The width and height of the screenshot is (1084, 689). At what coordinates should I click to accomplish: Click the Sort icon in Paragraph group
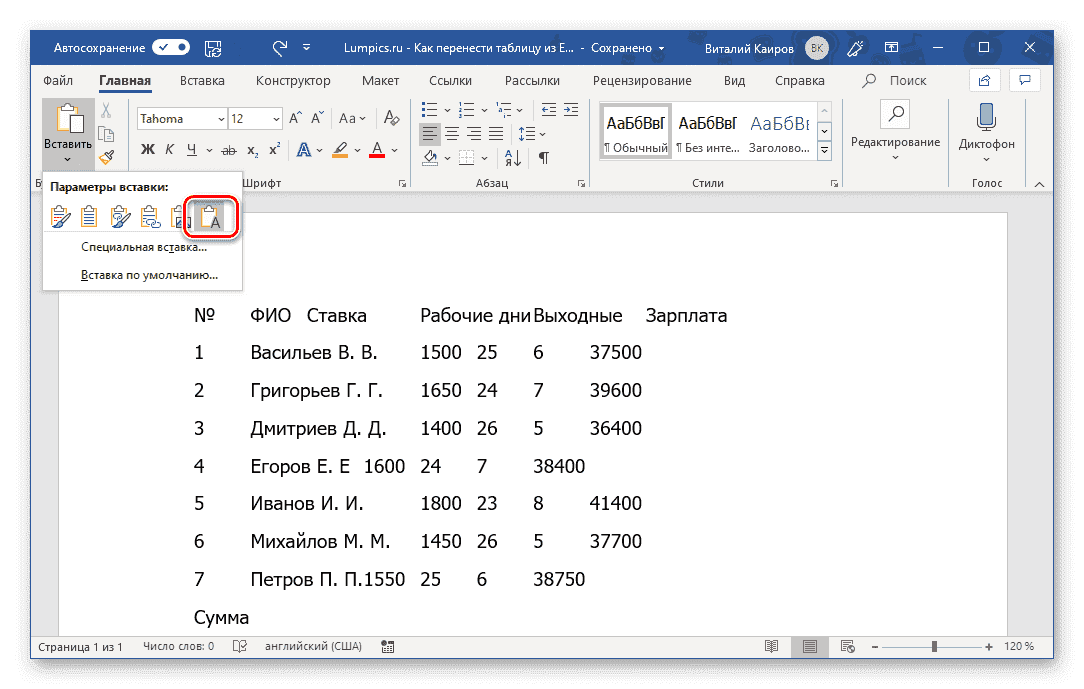tap(511, 158)
